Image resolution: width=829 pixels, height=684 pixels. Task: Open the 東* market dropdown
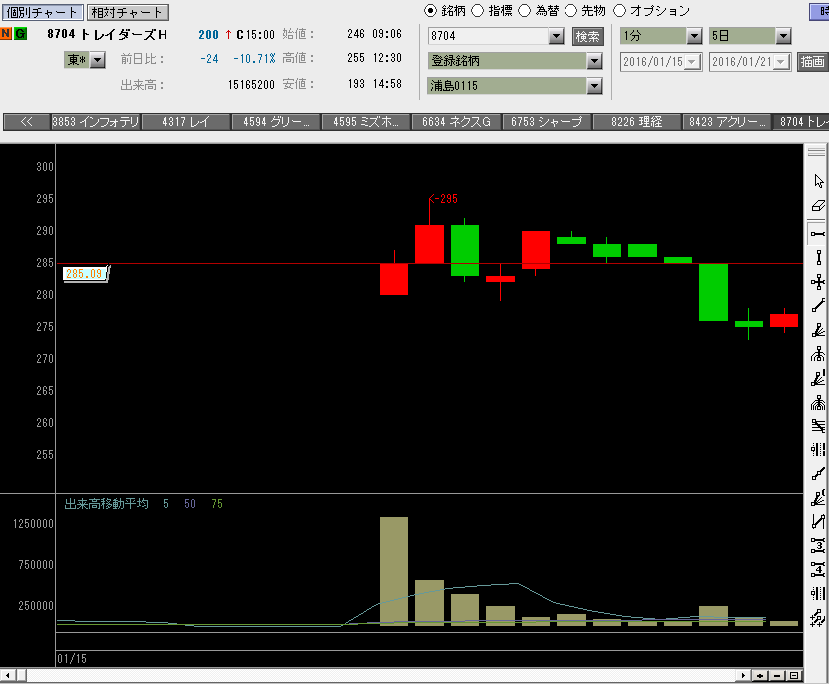pos(97,60)
